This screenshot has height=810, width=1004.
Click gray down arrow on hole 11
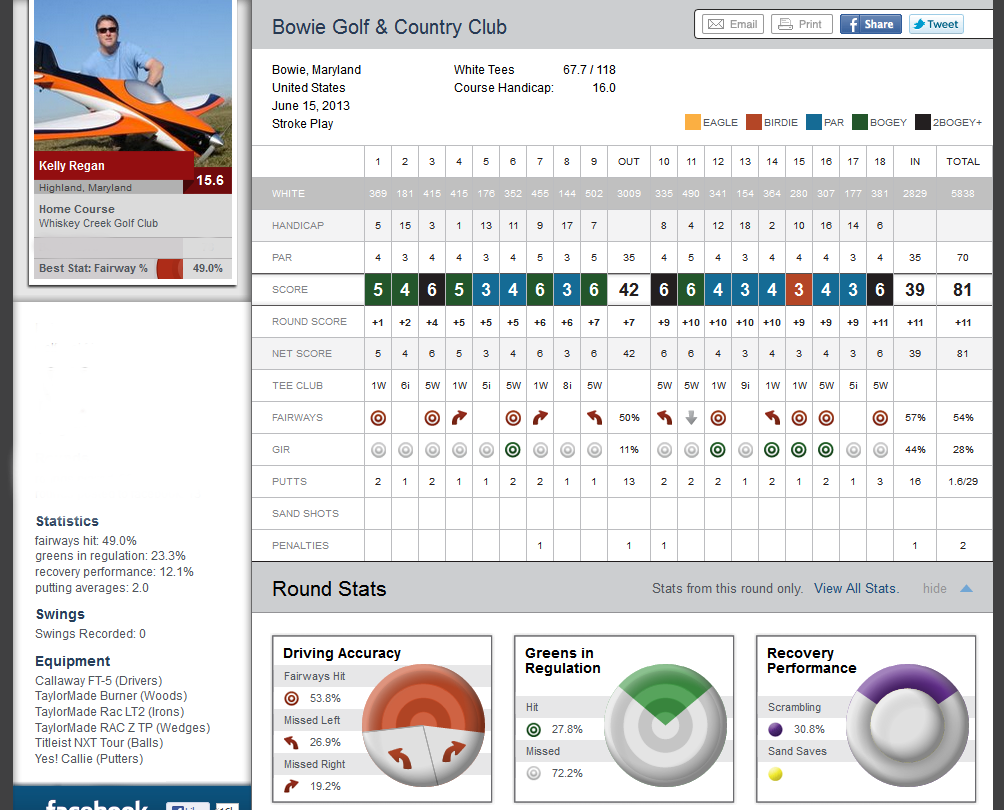[691, 418]
